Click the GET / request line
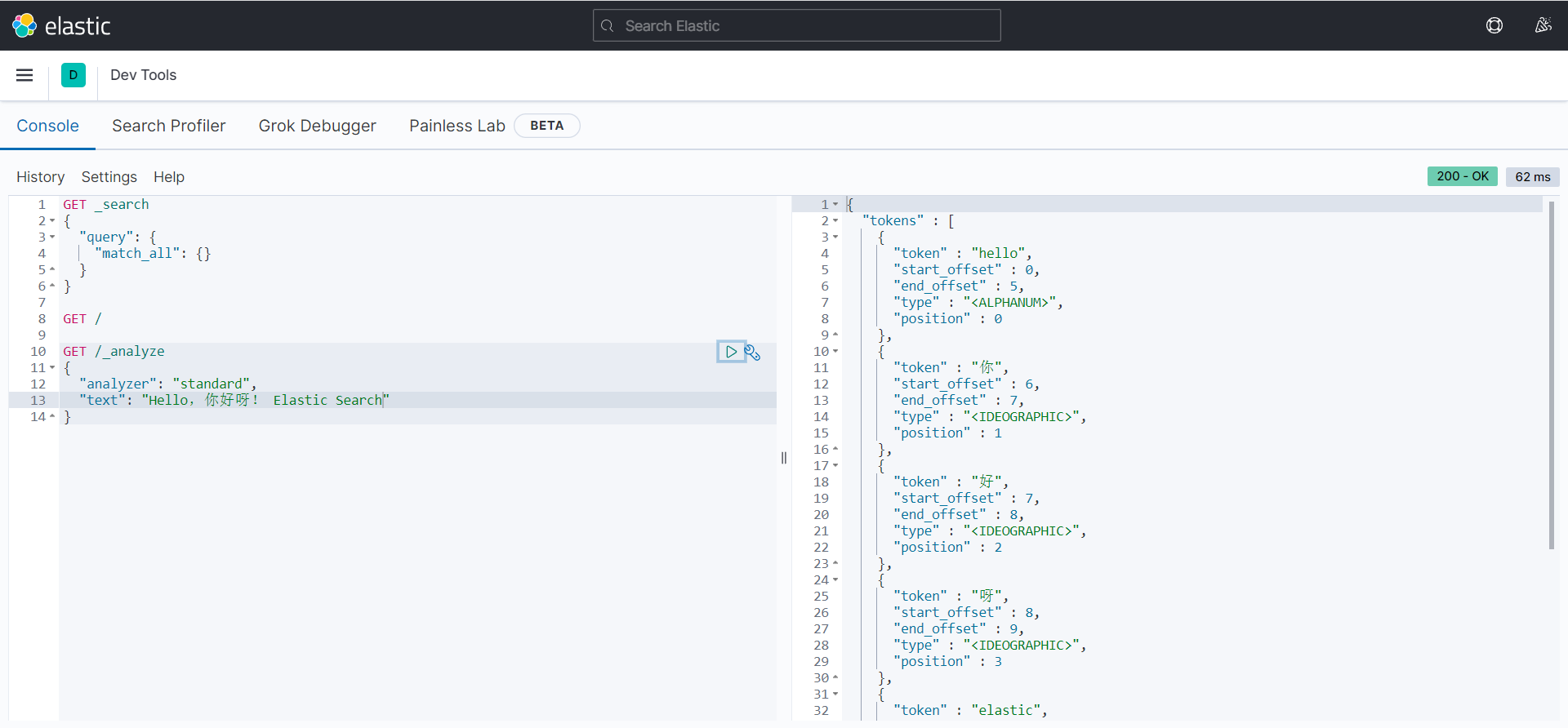 click(82, 319)
